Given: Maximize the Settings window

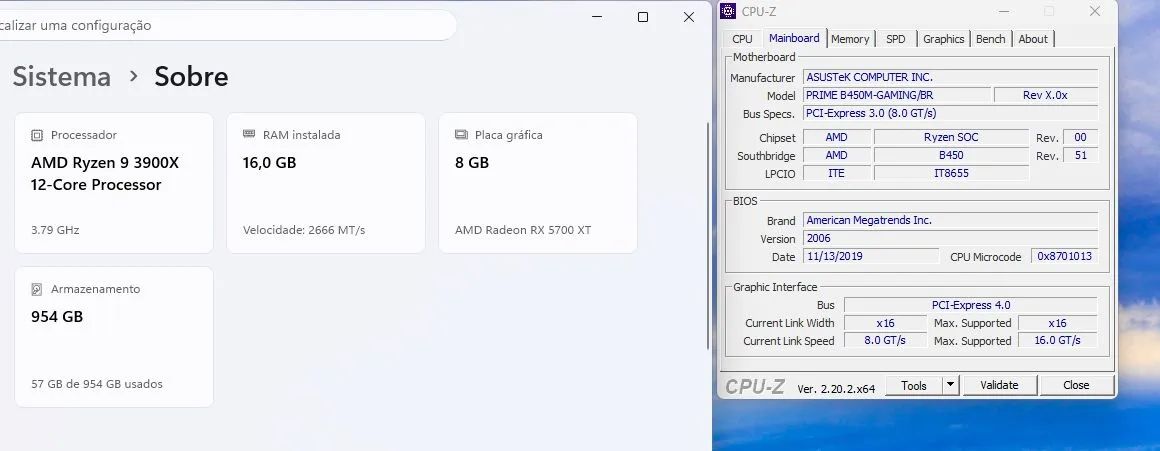Looking at the screenshot, I should coord(643,17).
